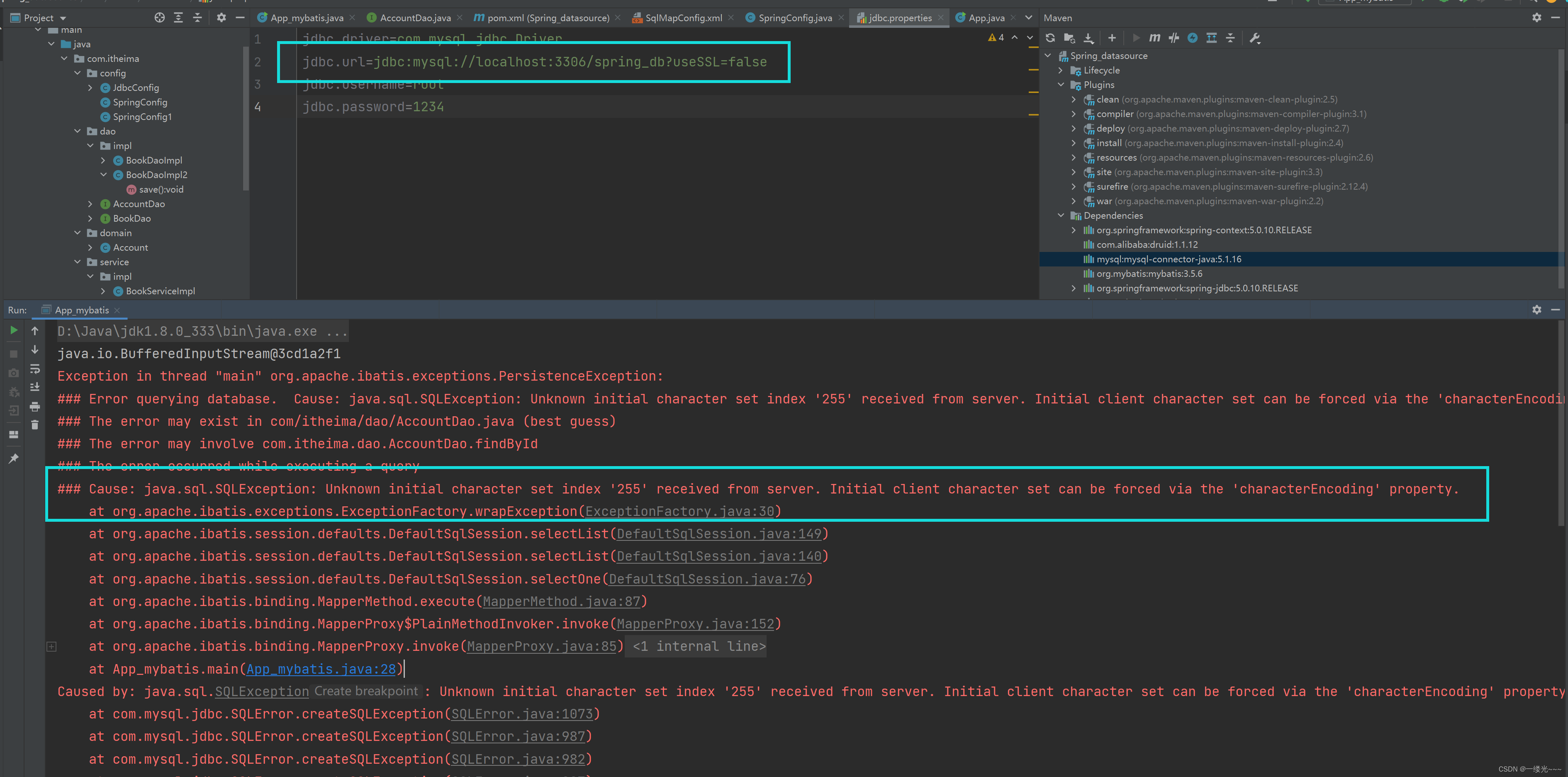Clear all console output with trash icon
Screen dimensions: 1568x777
[35, 425]
